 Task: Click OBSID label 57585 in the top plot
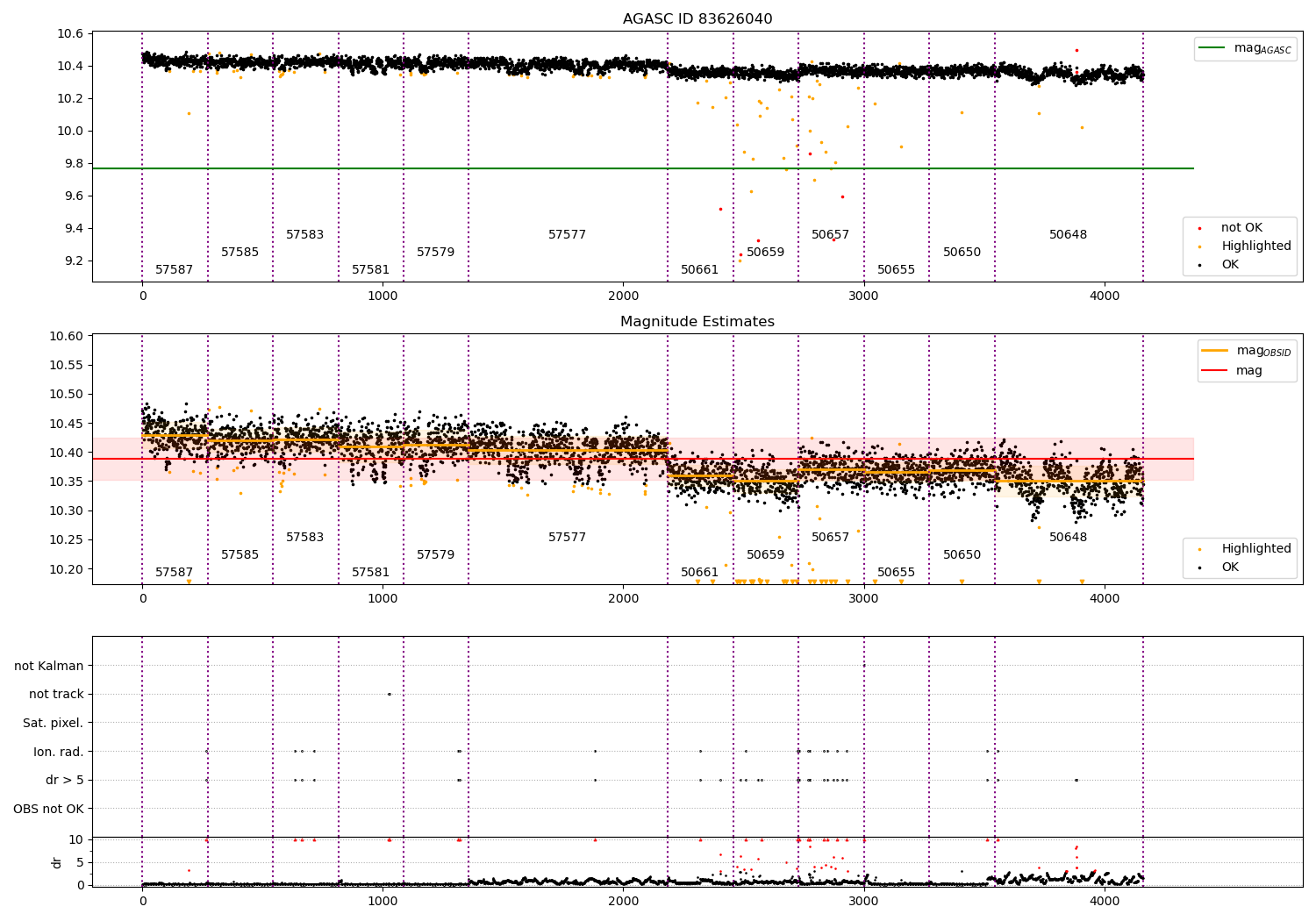tap(240, 253)
